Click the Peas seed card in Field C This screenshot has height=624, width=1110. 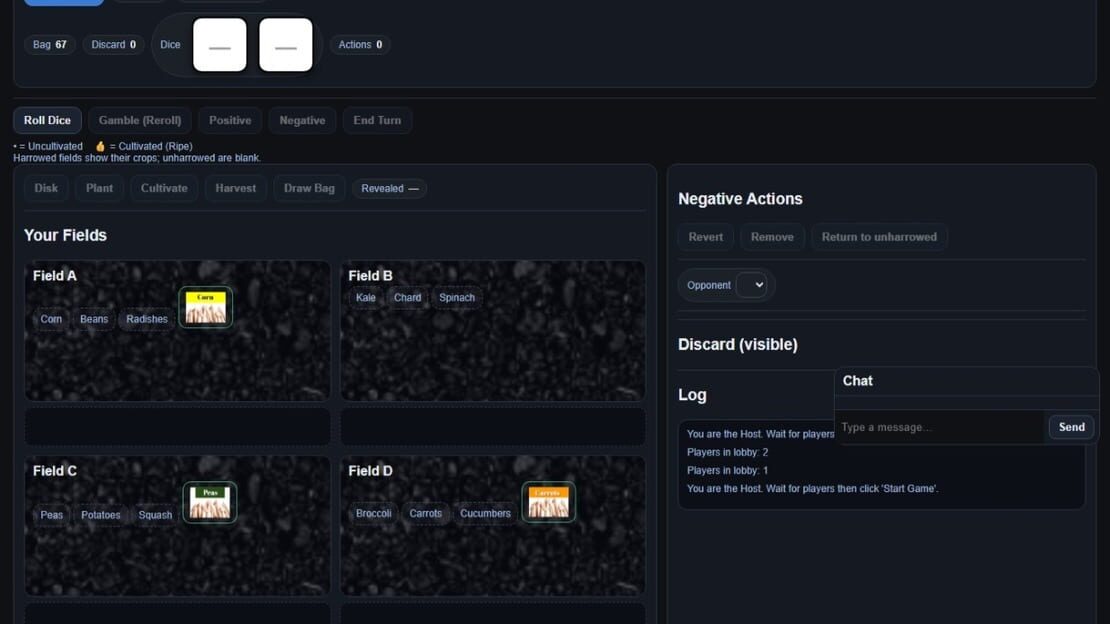(x=210, y=502)
